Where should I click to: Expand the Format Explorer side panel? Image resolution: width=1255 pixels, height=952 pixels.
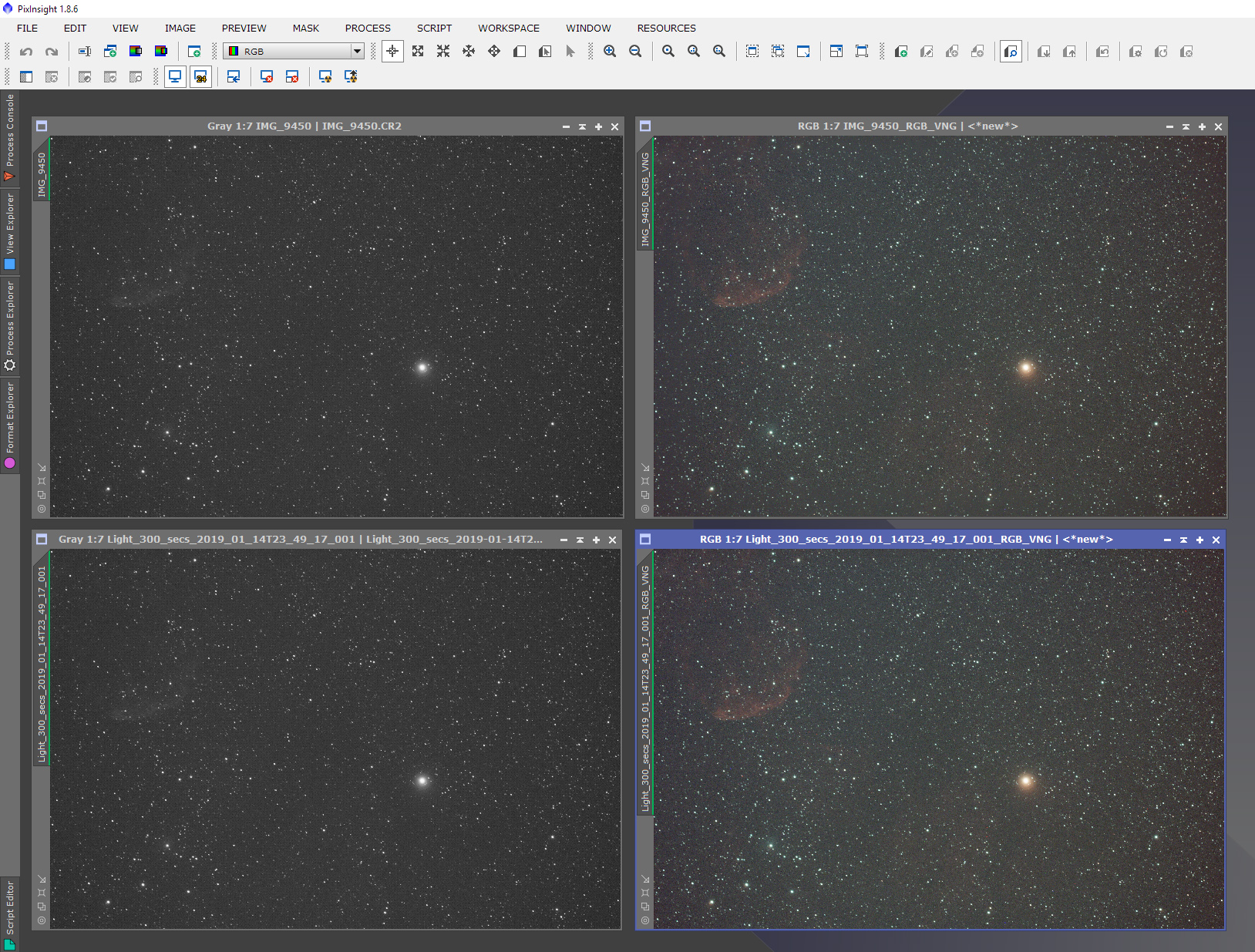click(10, 425)
